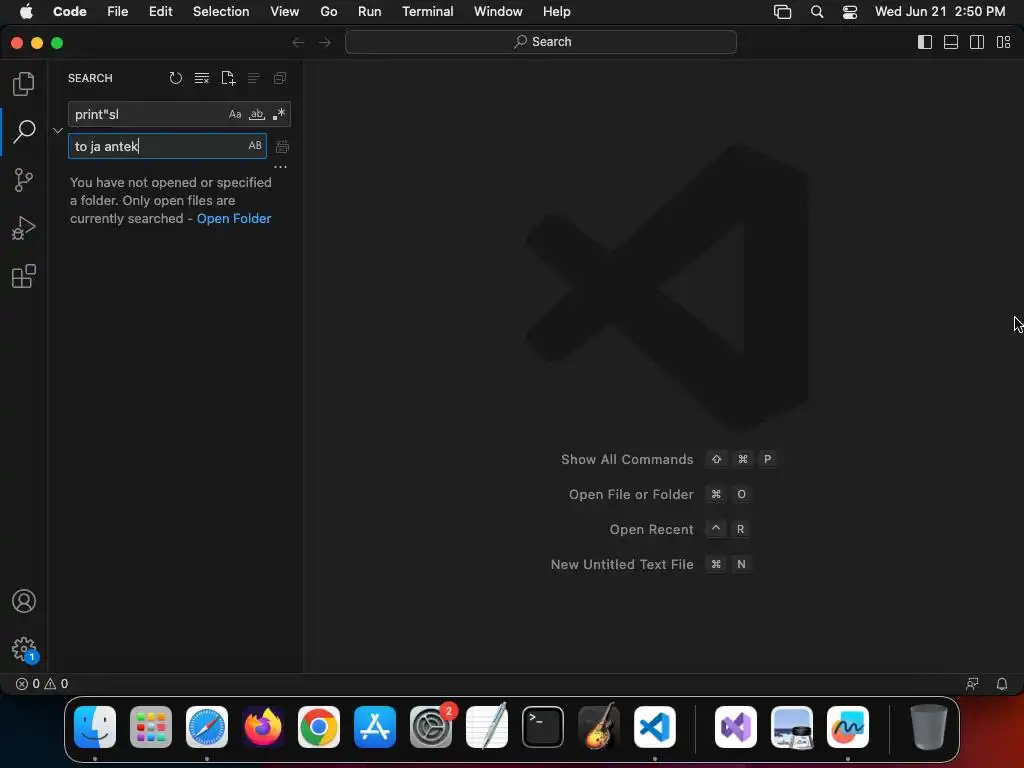Image resolution: width=1024 pixels, height=768 pixels.
Task: Toggle Preserve Case in replace field
Action: (255, 146)
